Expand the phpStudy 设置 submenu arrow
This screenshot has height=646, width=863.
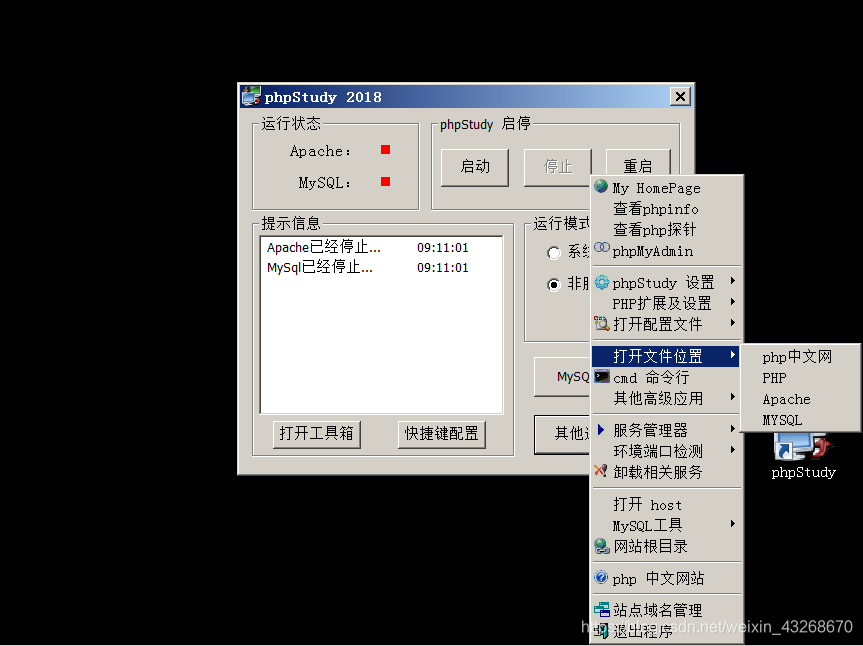pos(733,281)
